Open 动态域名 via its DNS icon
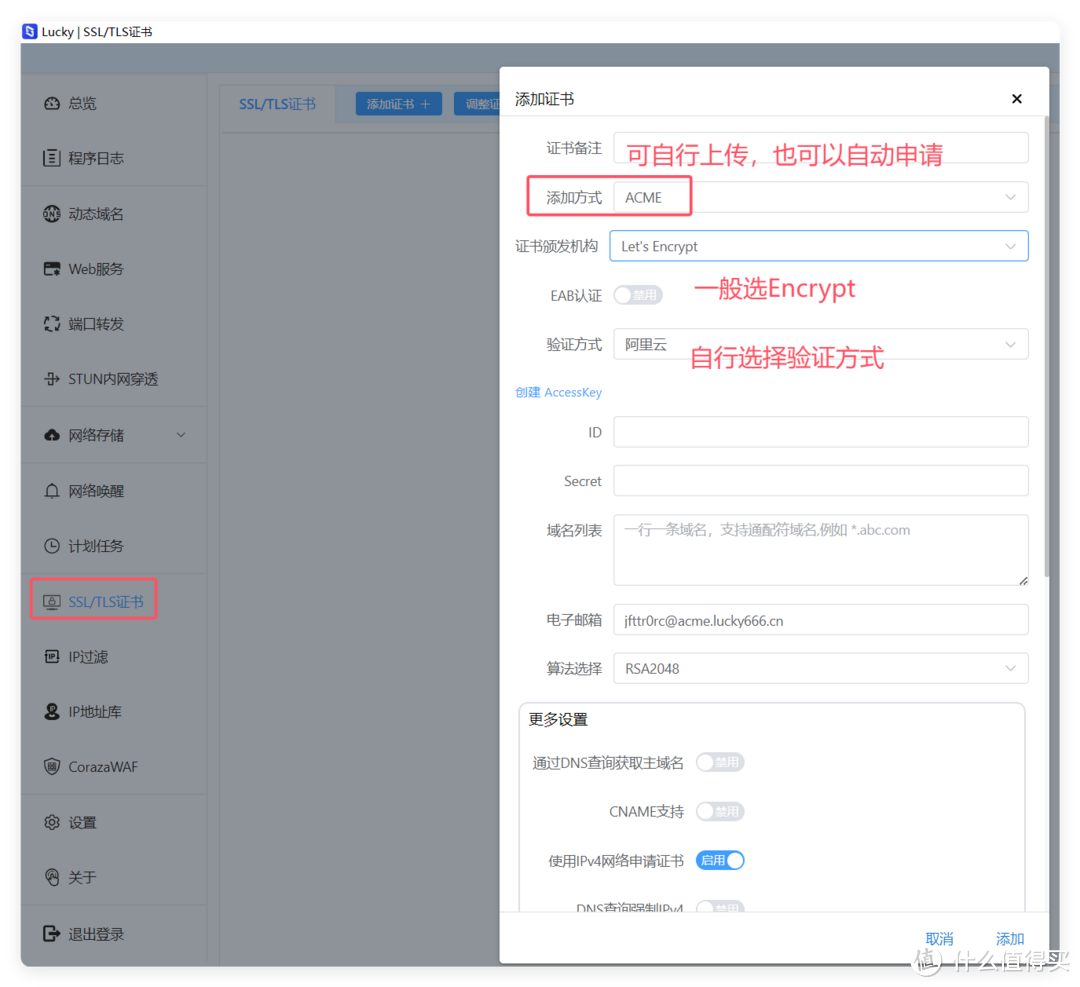Image resolution: width=1080 pixels, height=987 pixels. pos(52,214)
